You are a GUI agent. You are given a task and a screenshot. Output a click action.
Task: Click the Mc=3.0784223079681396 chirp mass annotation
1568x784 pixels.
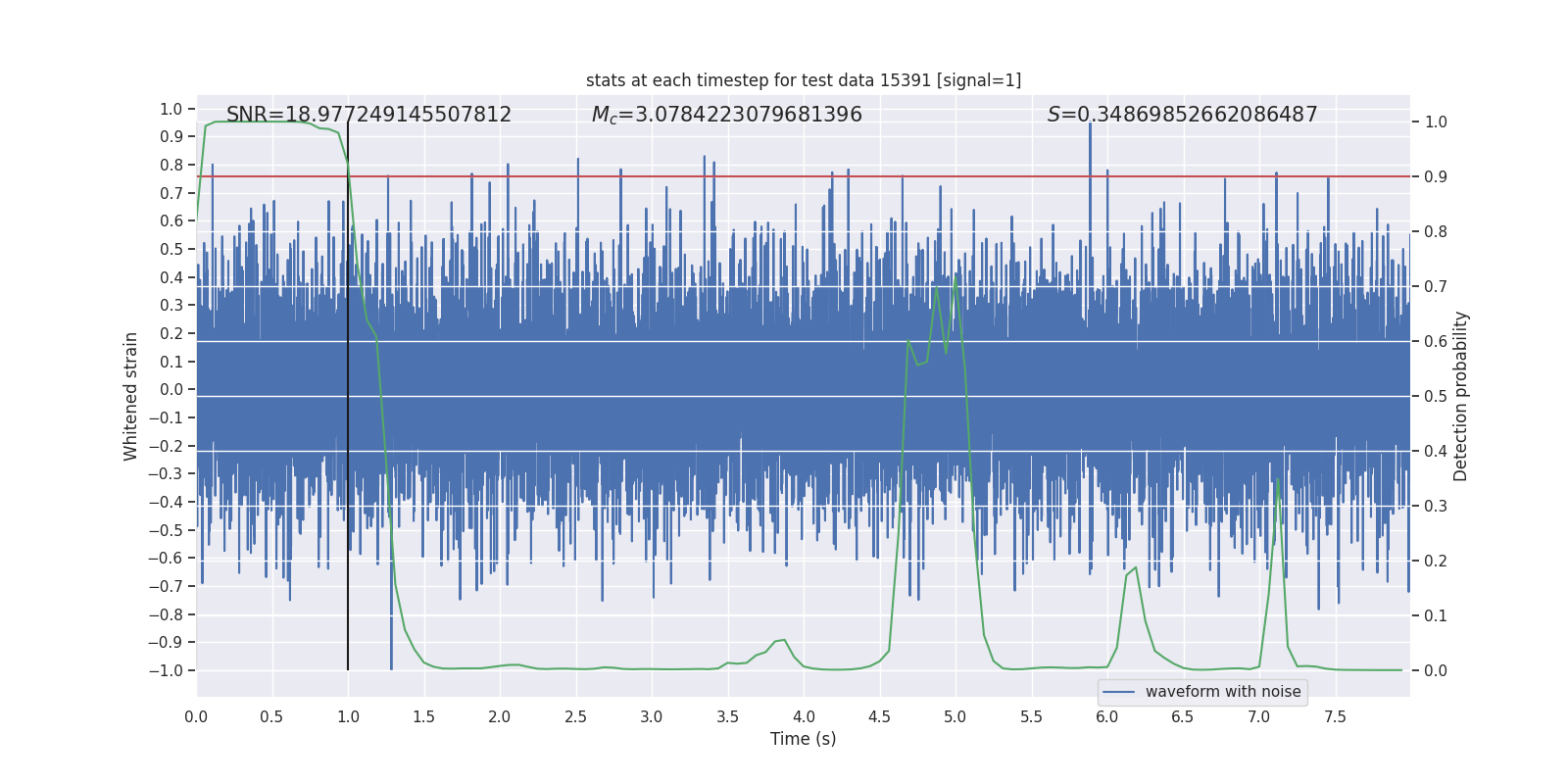[726, 115]
